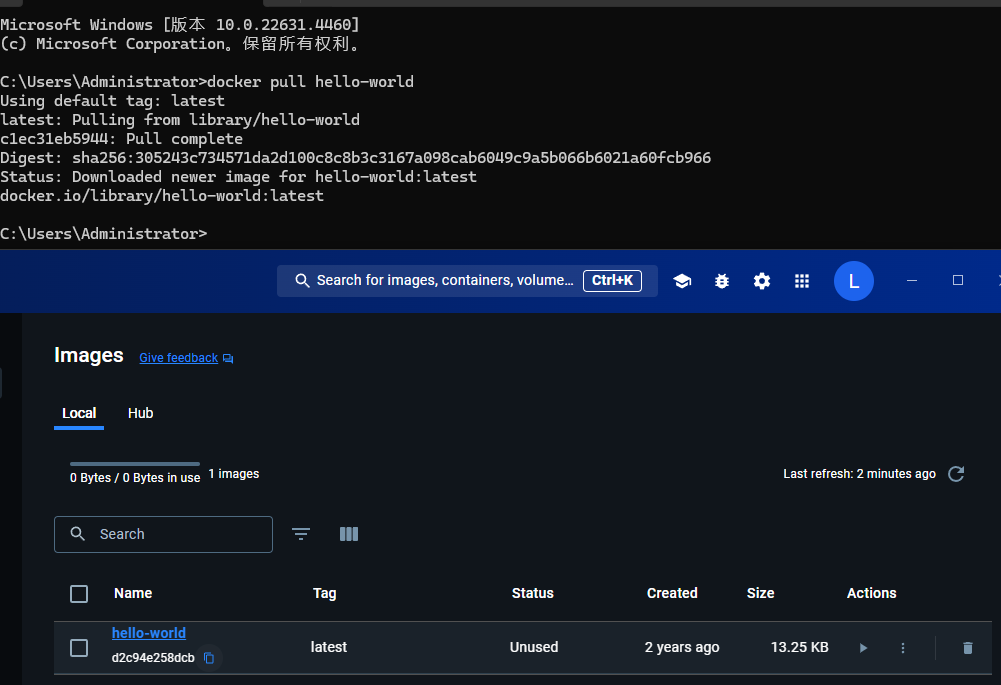Click the image ID text d2c94e258dcb

pyautogui.click(x=153, y=658)
